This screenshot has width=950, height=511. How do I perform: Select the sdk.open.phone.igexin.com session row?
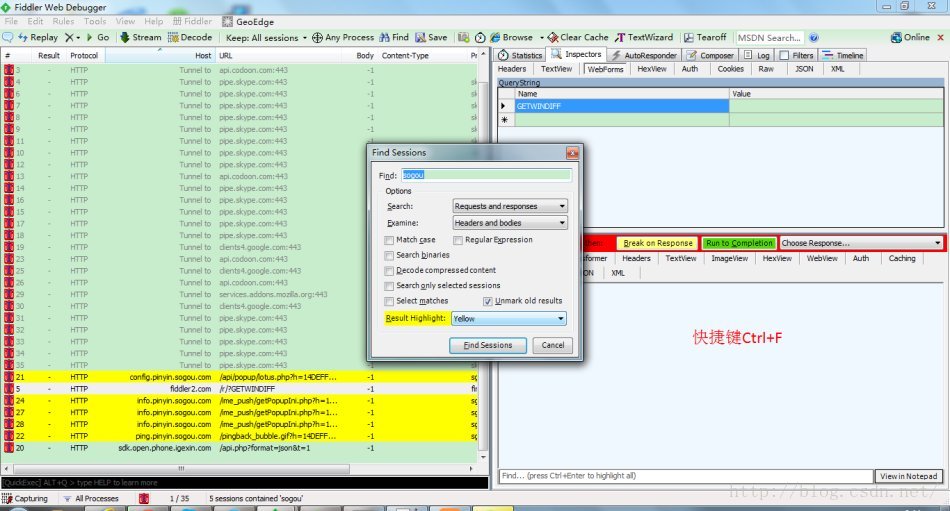tap(241, 448)
